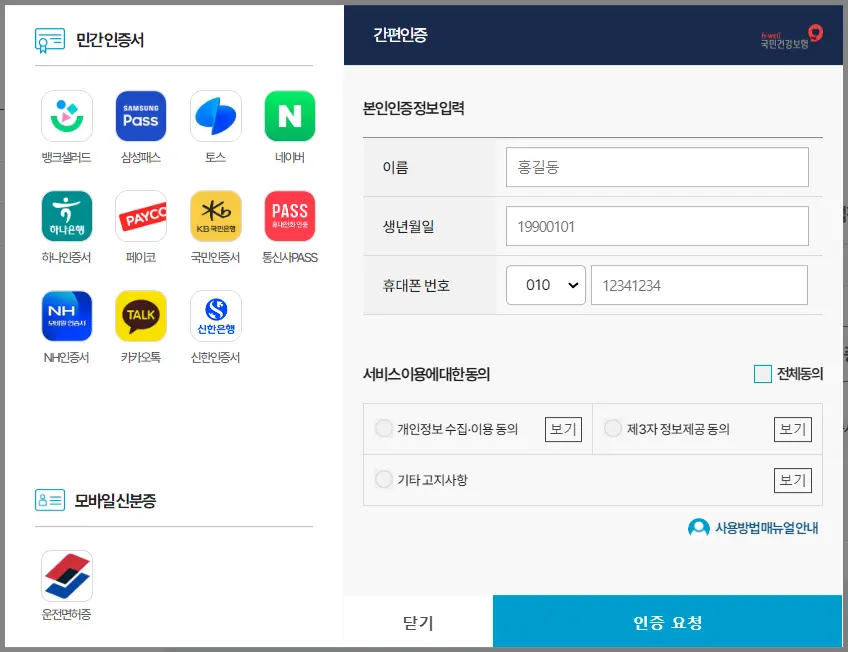Click the 국민건강보험 logo in header
Screen dimensions: 848x652
(792, 37)
